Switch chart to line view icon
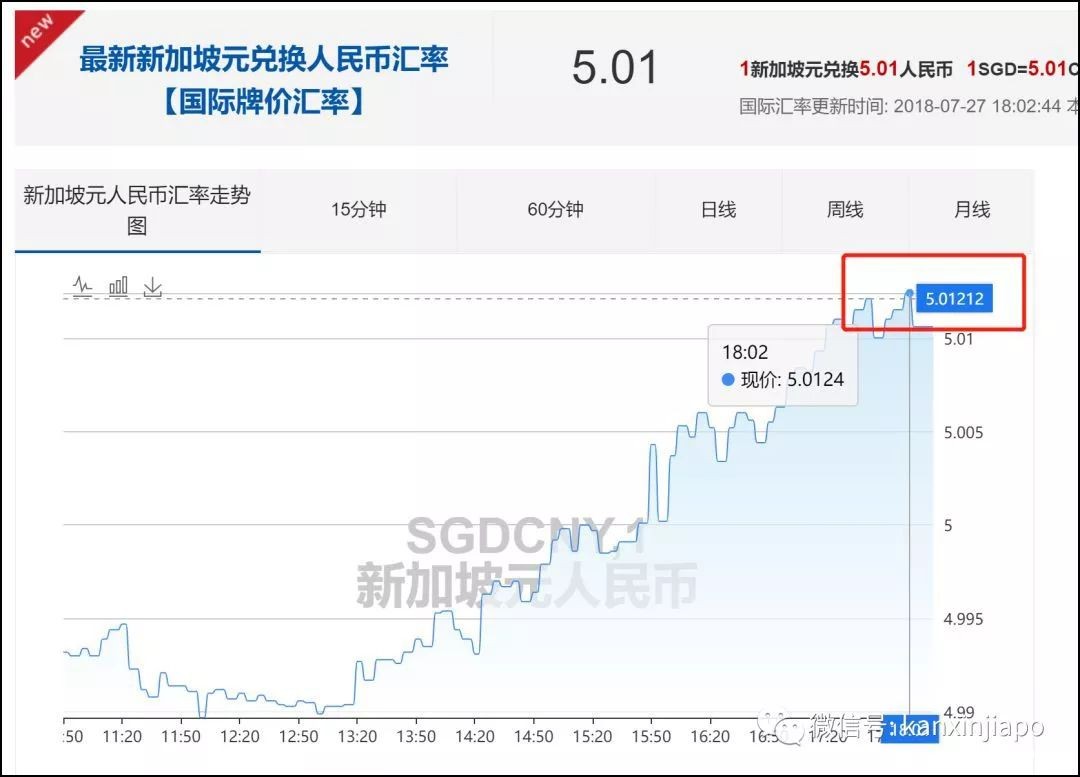The image size is (1080, 777). click(83, 287)
